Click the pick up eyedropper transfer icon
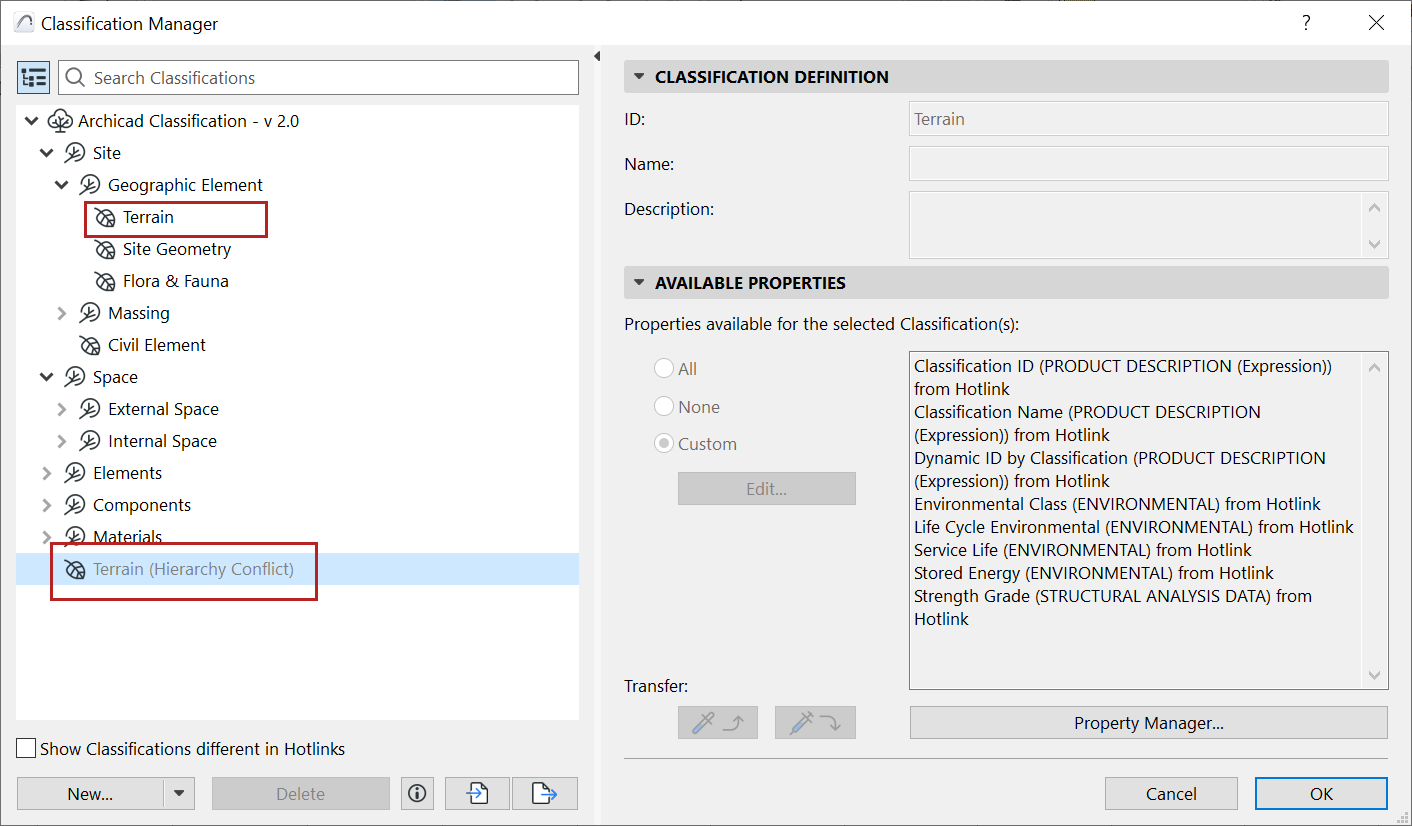The width and height of the screenshot is (1412, 826). point(717,722)
